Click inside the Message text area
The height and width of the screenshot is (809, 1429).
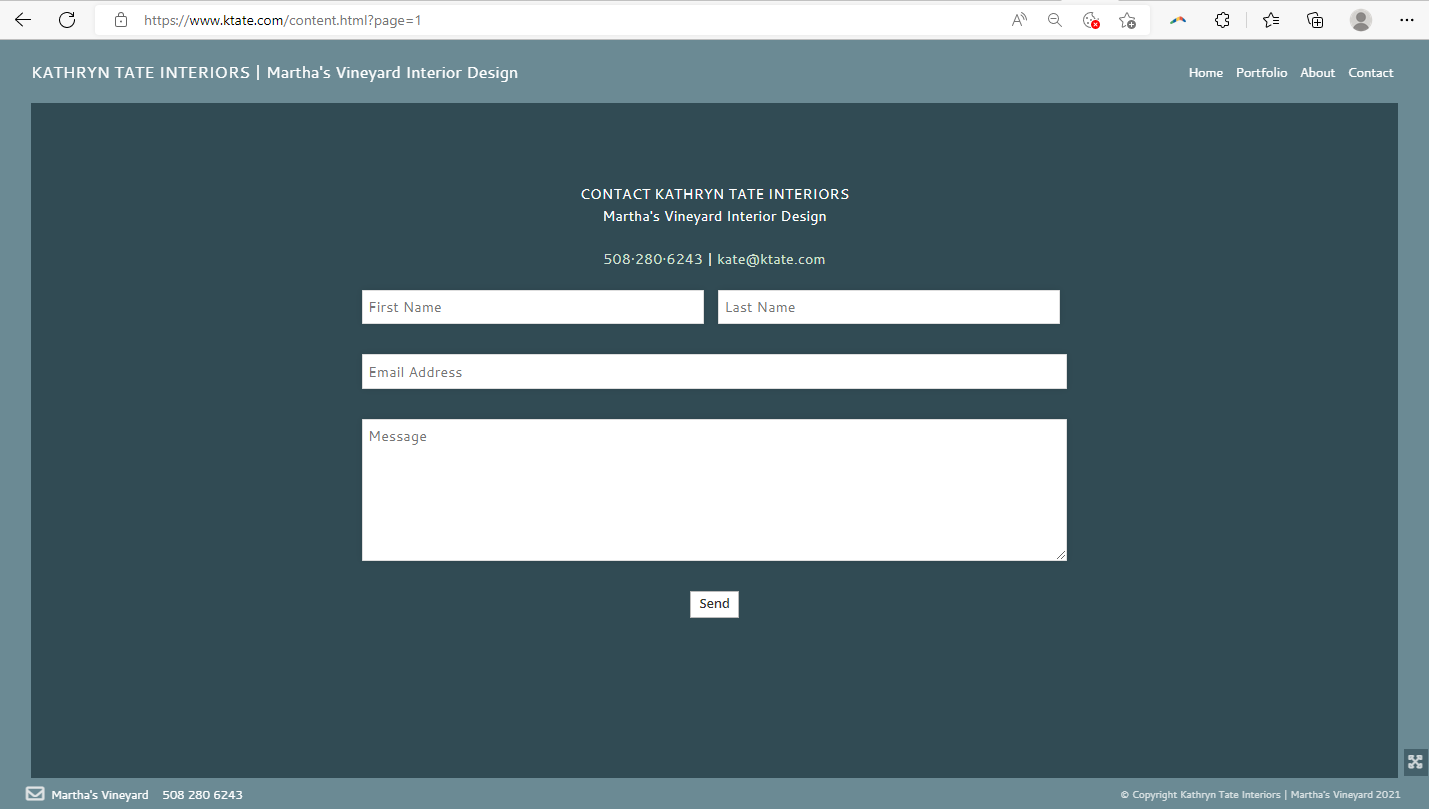coord(714,490)
